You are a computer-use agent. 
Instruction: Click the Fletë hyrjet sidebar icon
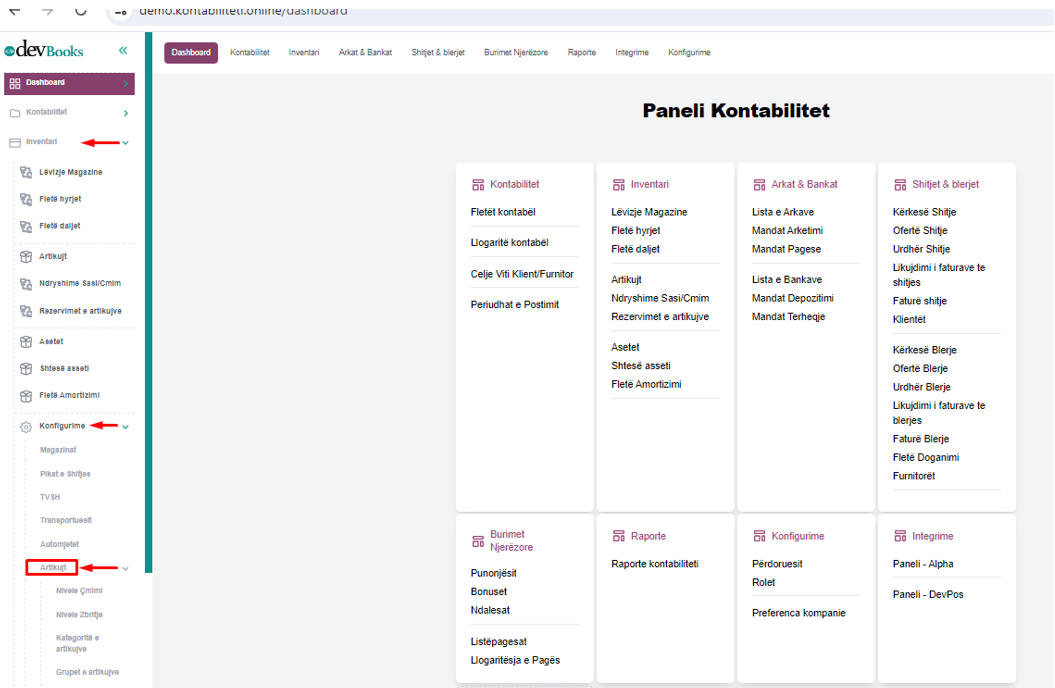(x=26, y=199)
